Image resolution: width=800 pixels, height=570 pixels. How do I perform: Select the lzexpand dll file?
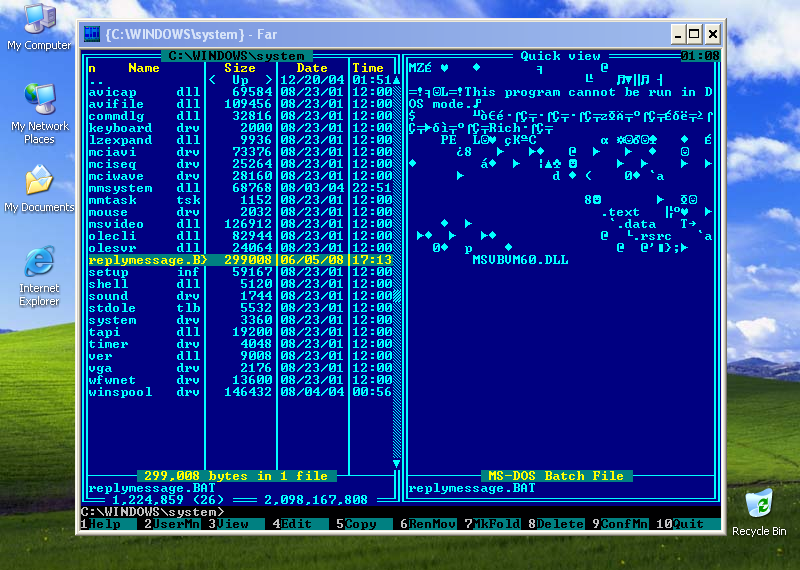coord(240,140)
